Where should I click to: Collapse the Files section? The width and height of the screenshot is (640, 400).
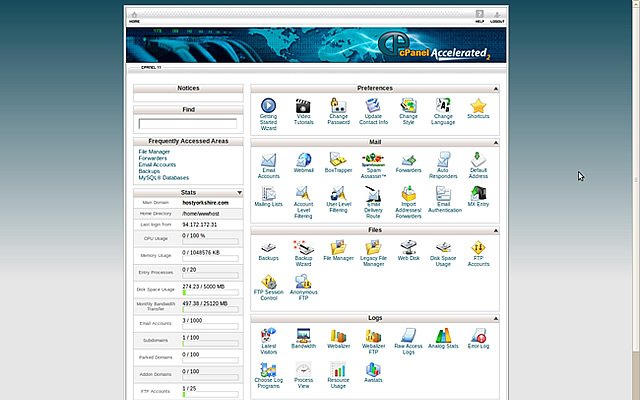[496, 231]
